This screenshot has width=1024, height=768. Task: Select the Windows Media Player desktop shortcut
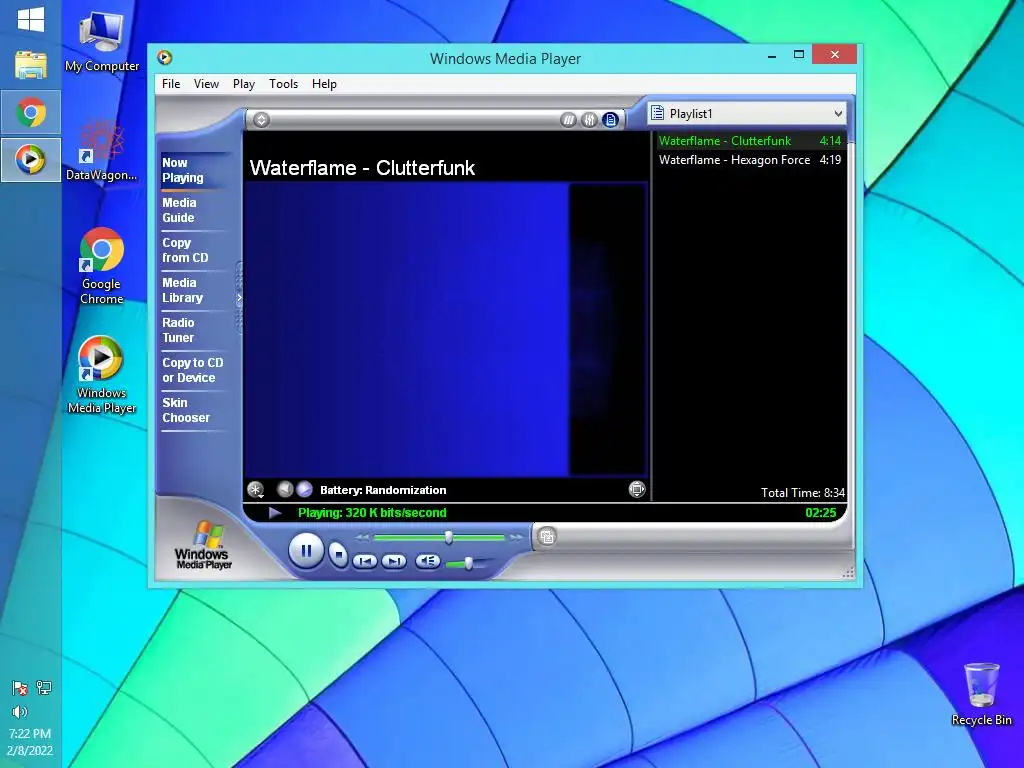(101, 375)
